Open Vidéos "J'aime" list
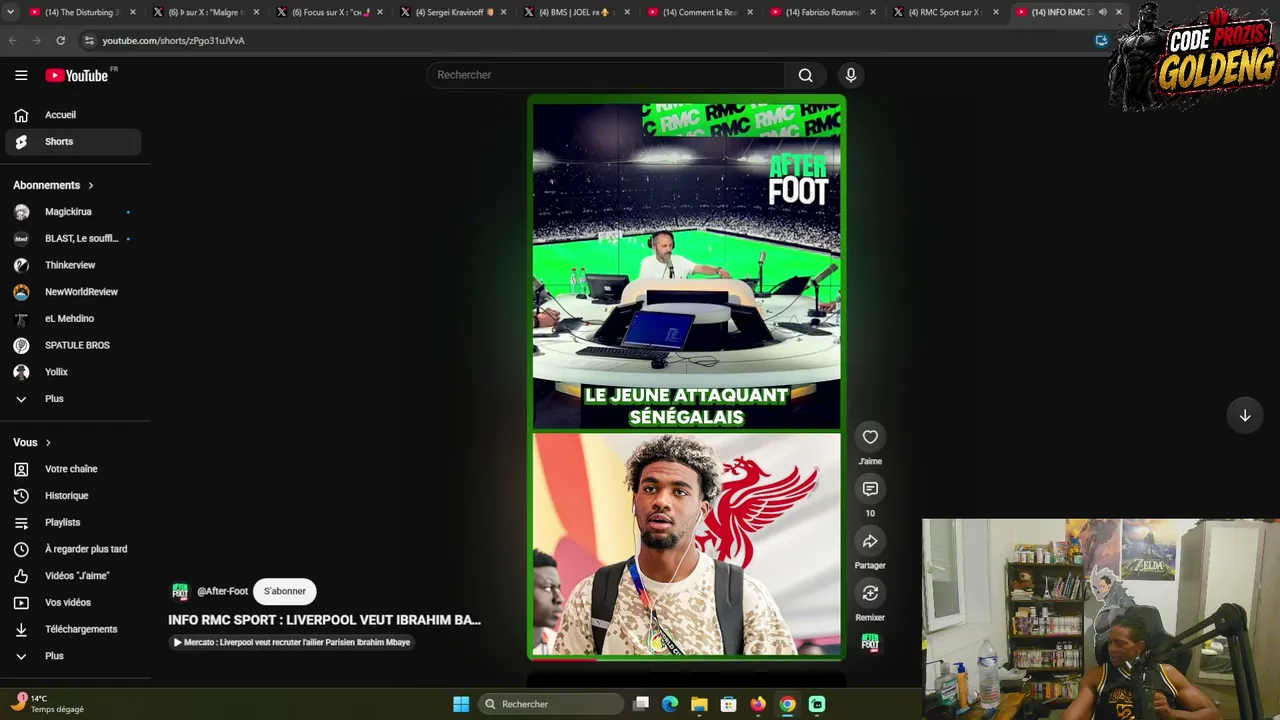Viewport: 1280px width, 720px height. pos(73,576)
